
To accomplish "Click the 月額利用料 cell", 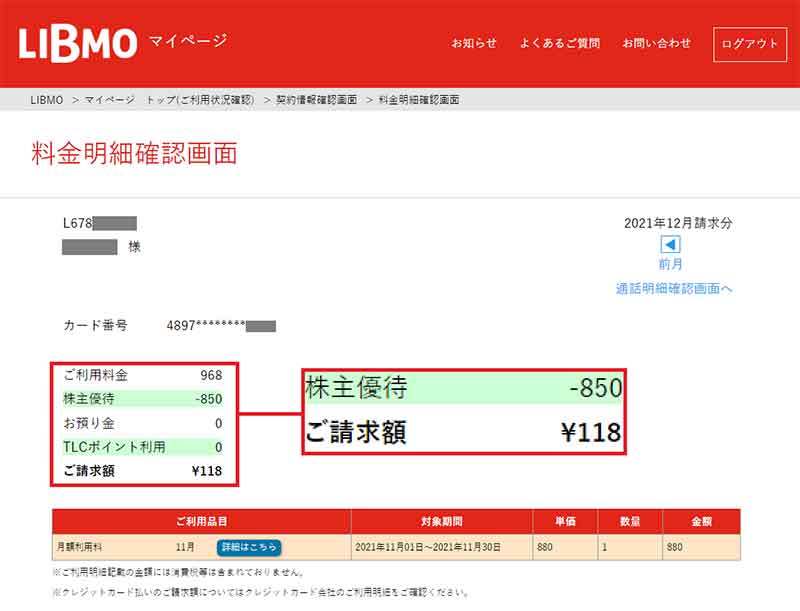I will [79, 547].
